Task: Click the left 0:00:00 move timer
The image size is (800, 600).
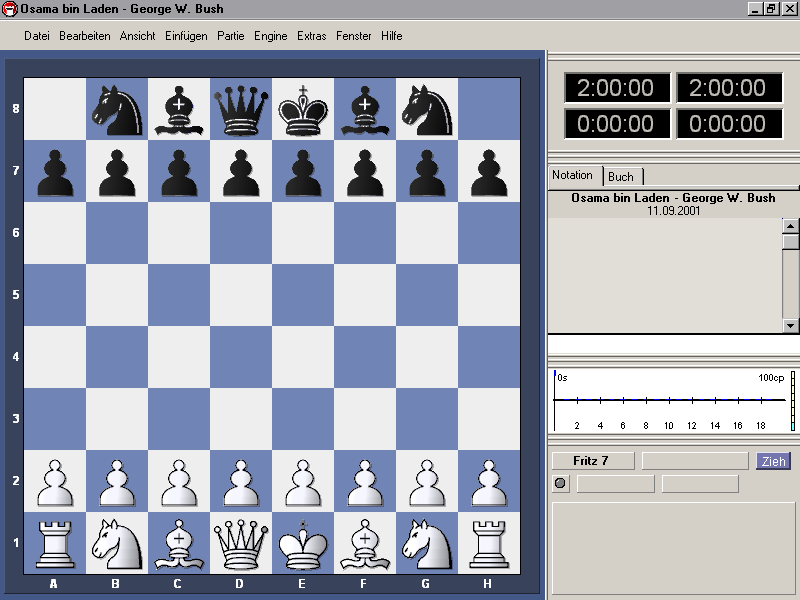Action: tap(617, 123)
